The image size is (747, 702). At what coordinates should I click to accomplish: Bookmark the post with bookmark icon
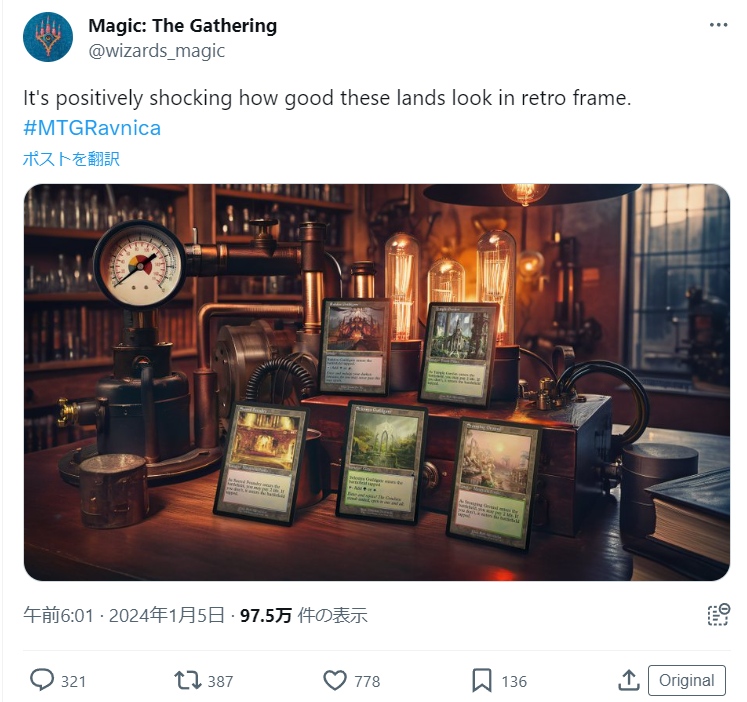coord(482,680)
